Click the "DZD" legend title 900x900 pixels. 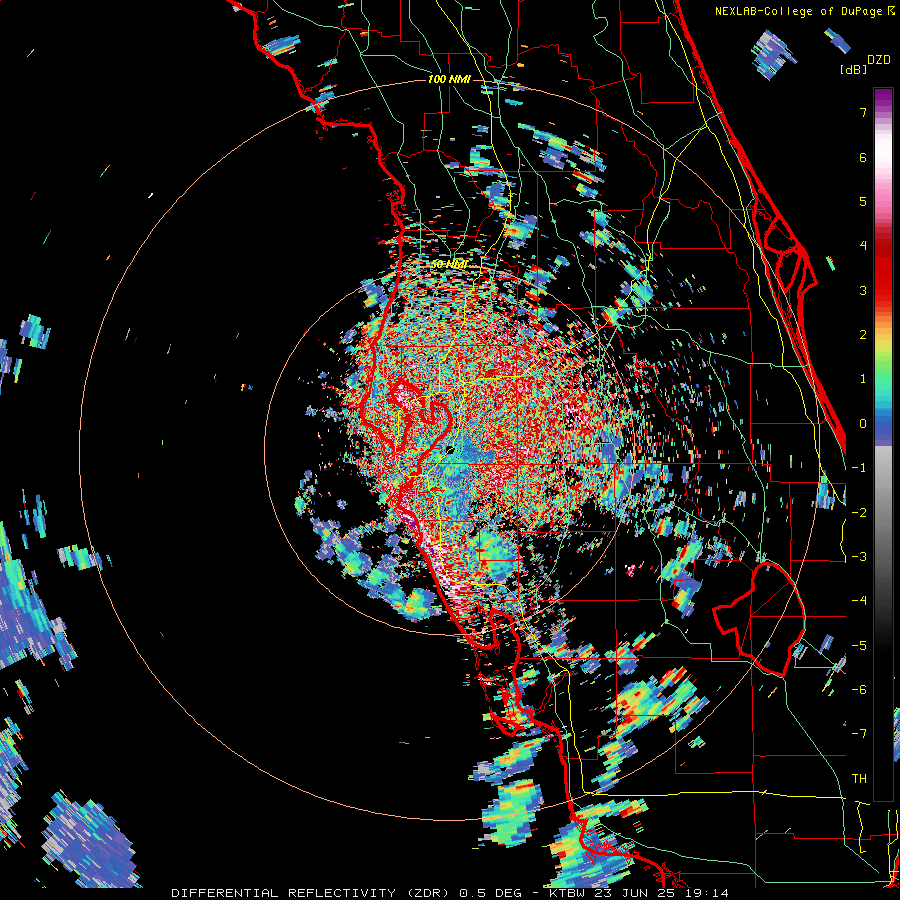(879, 60)
